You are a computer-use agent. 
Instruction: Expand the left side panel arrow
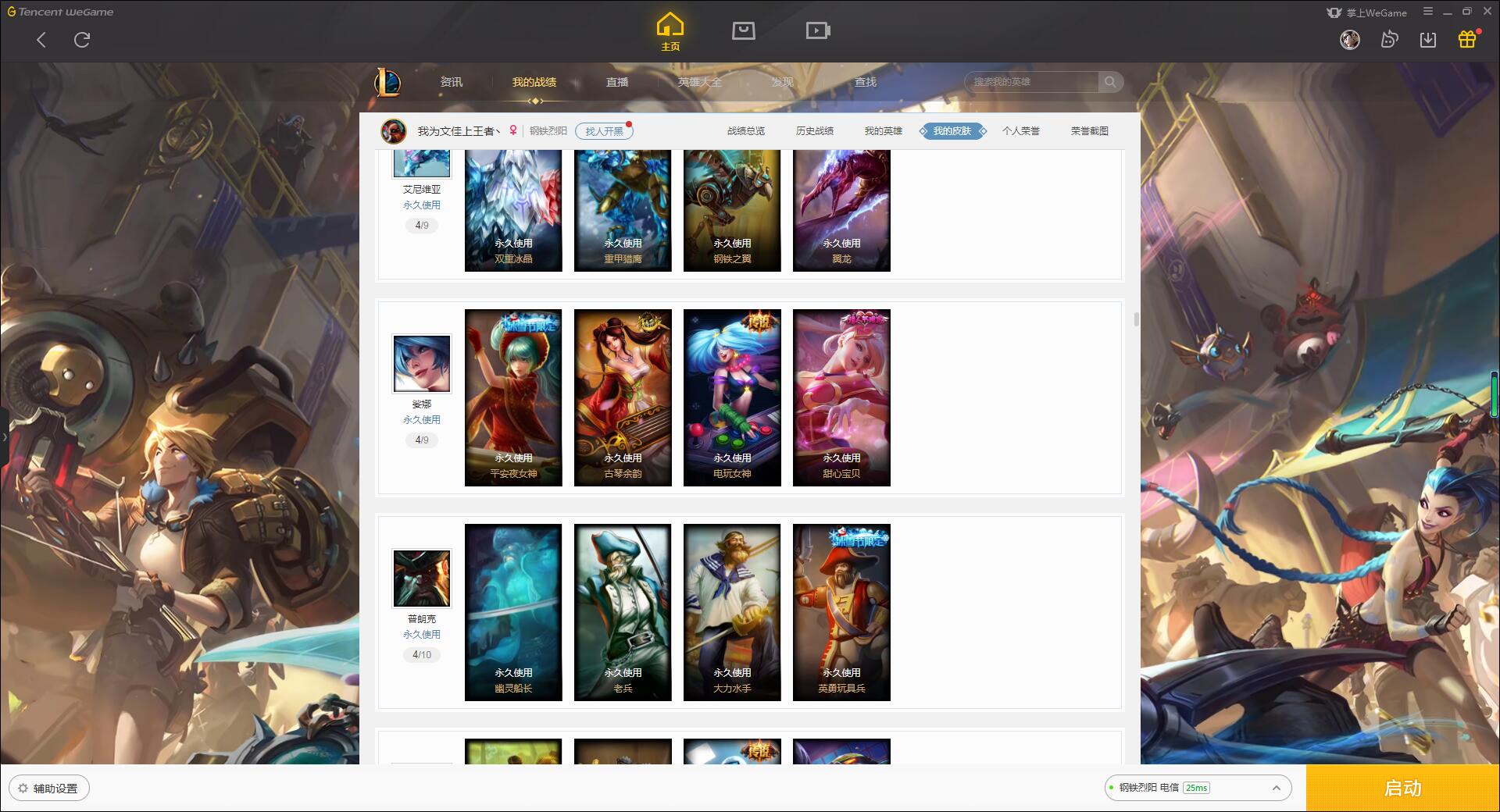pyautogui.click(x=4, y=437)
